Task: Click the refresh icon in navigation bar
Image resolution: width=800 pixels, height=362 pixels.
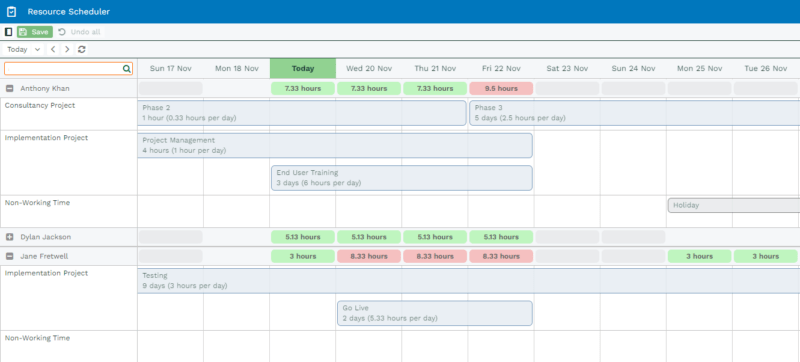Action: click(x=82, y=49)
